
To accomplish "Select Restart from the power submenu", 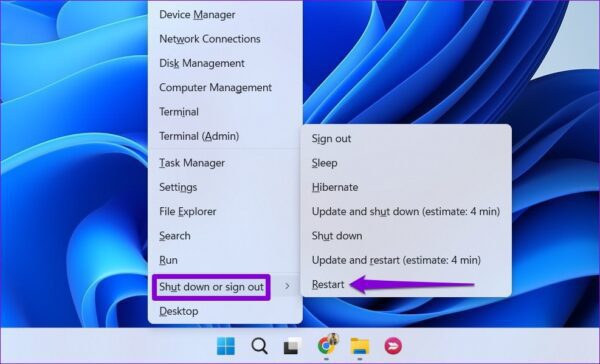I will [328, 284].
